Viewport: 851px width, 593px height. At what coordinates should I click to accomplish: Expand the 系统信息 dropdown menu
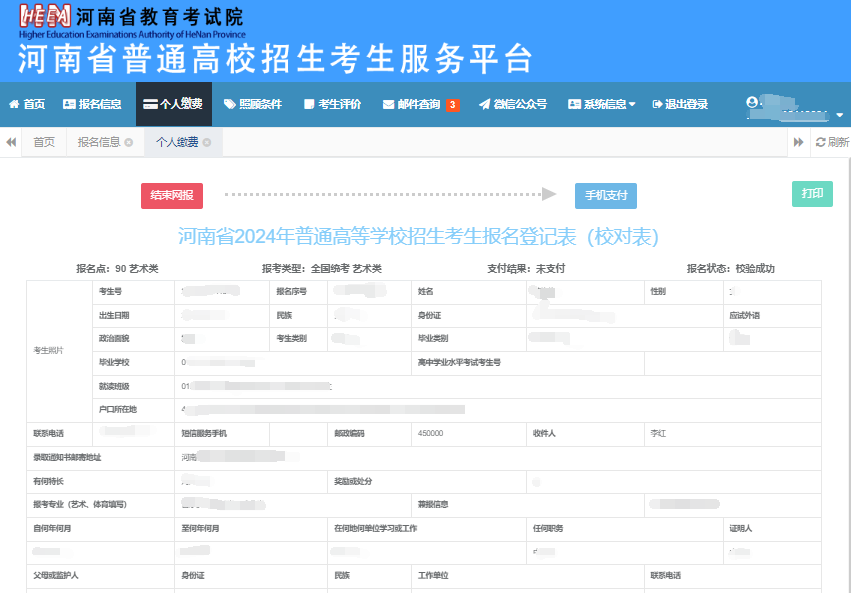601,104
